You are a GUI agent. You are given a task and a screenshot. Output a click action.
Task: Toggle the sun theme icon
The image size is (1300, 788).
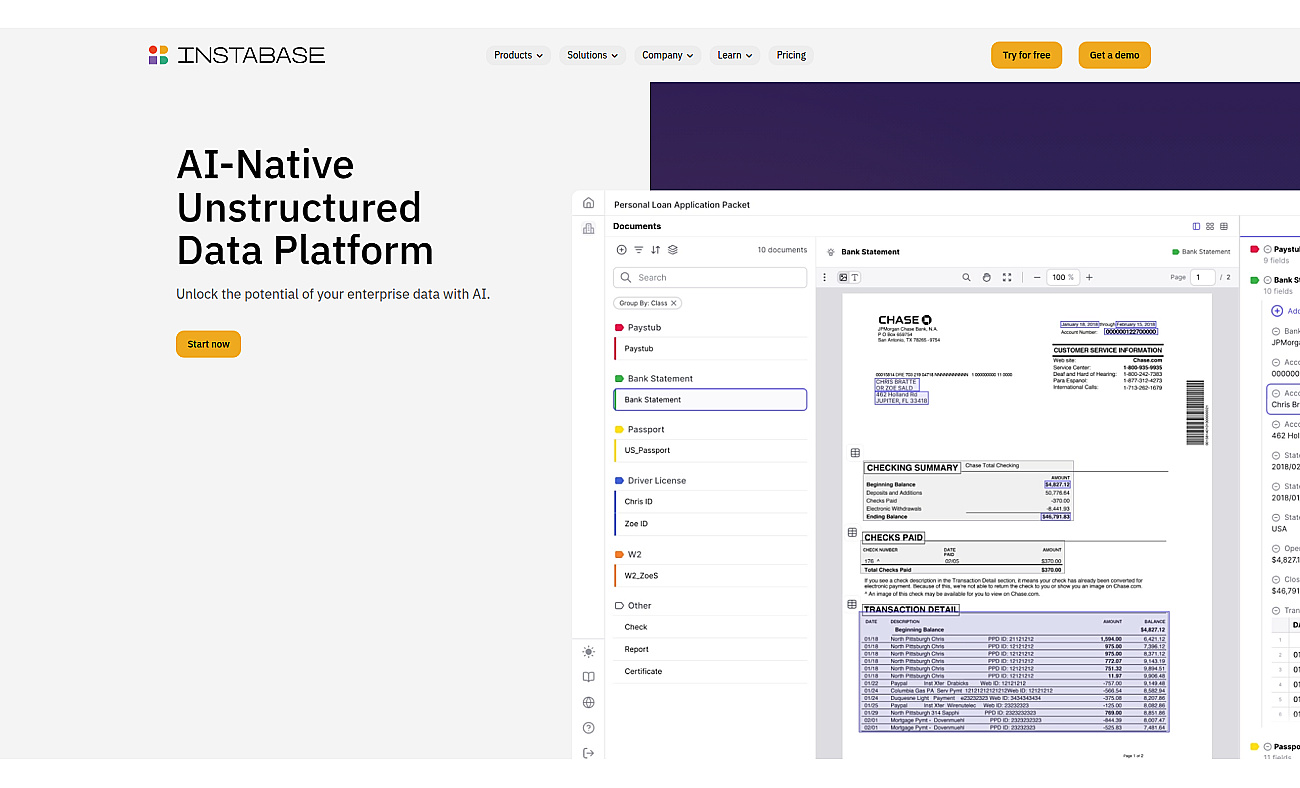(588, 651)
